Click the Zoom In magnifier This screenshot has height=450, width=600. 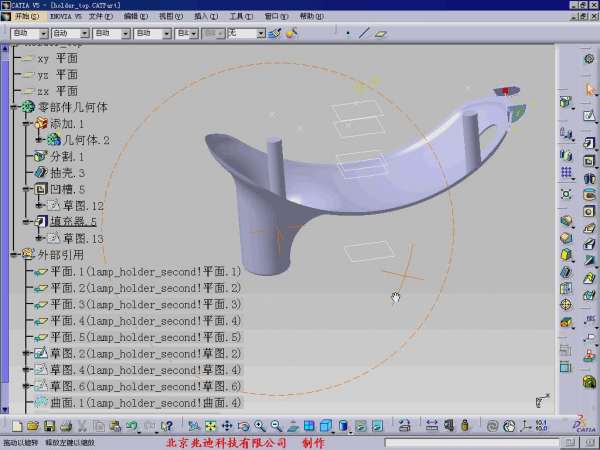pyautogui.click(x=260, y=426)
